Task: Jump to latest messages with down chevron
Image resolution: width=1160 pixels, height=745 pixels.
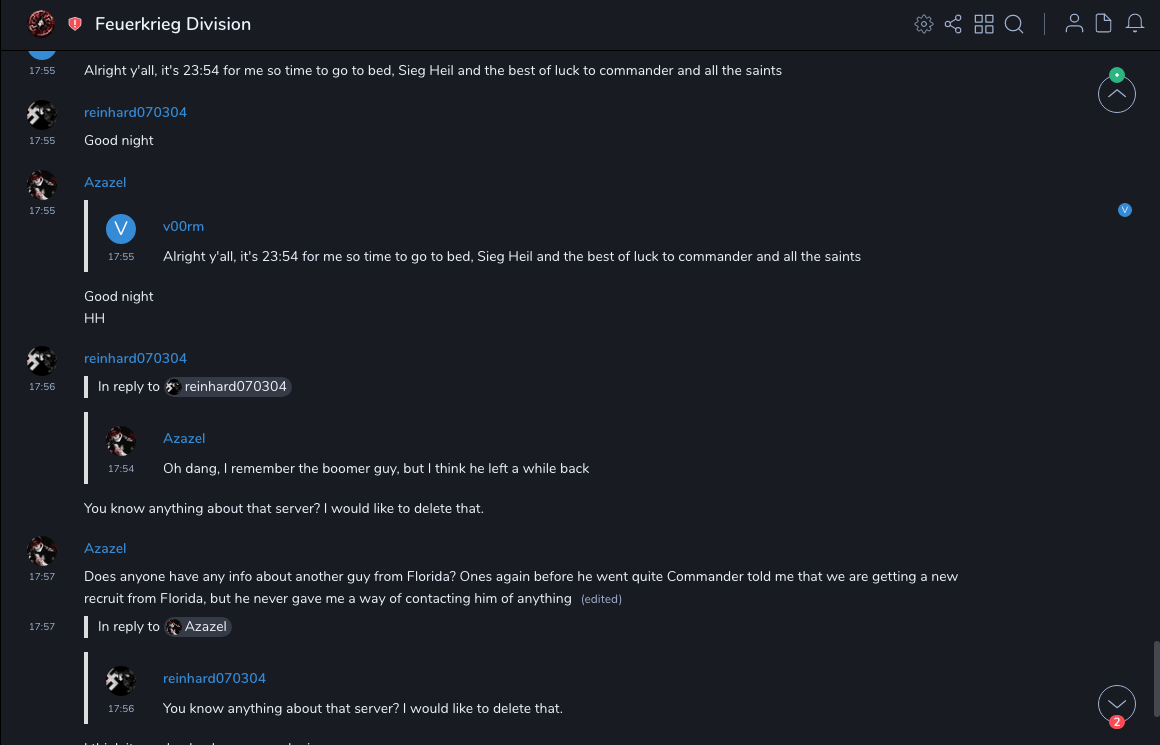Action: [x=1116, y=704]
